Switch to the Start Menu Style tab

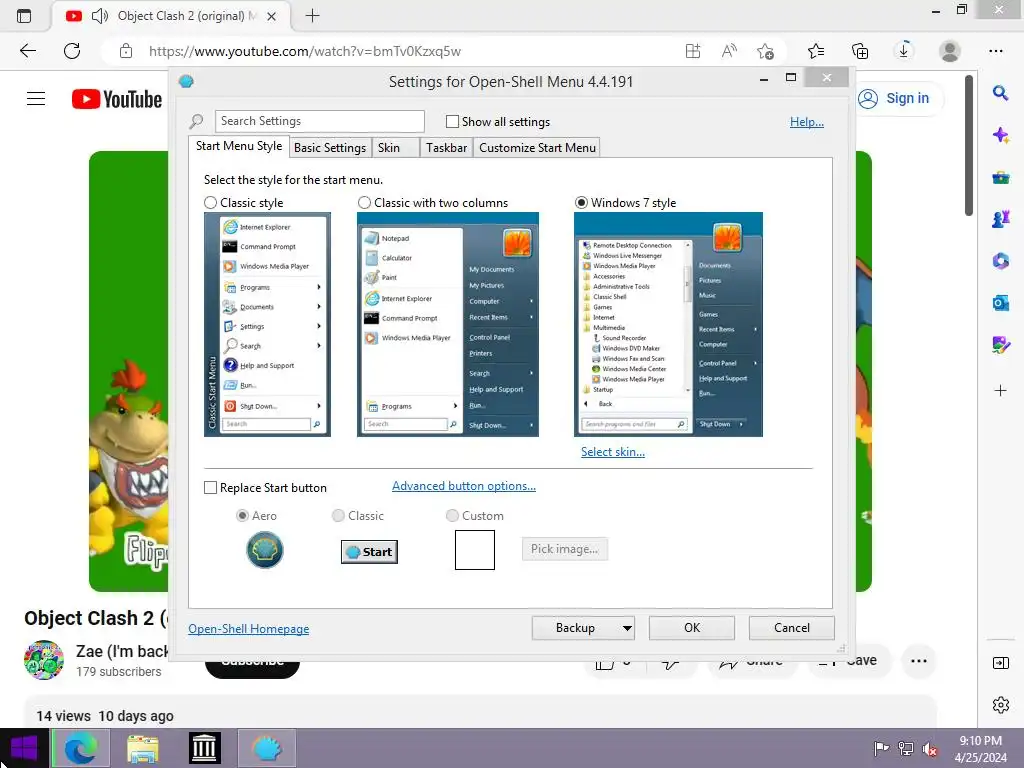pos(239,146)
